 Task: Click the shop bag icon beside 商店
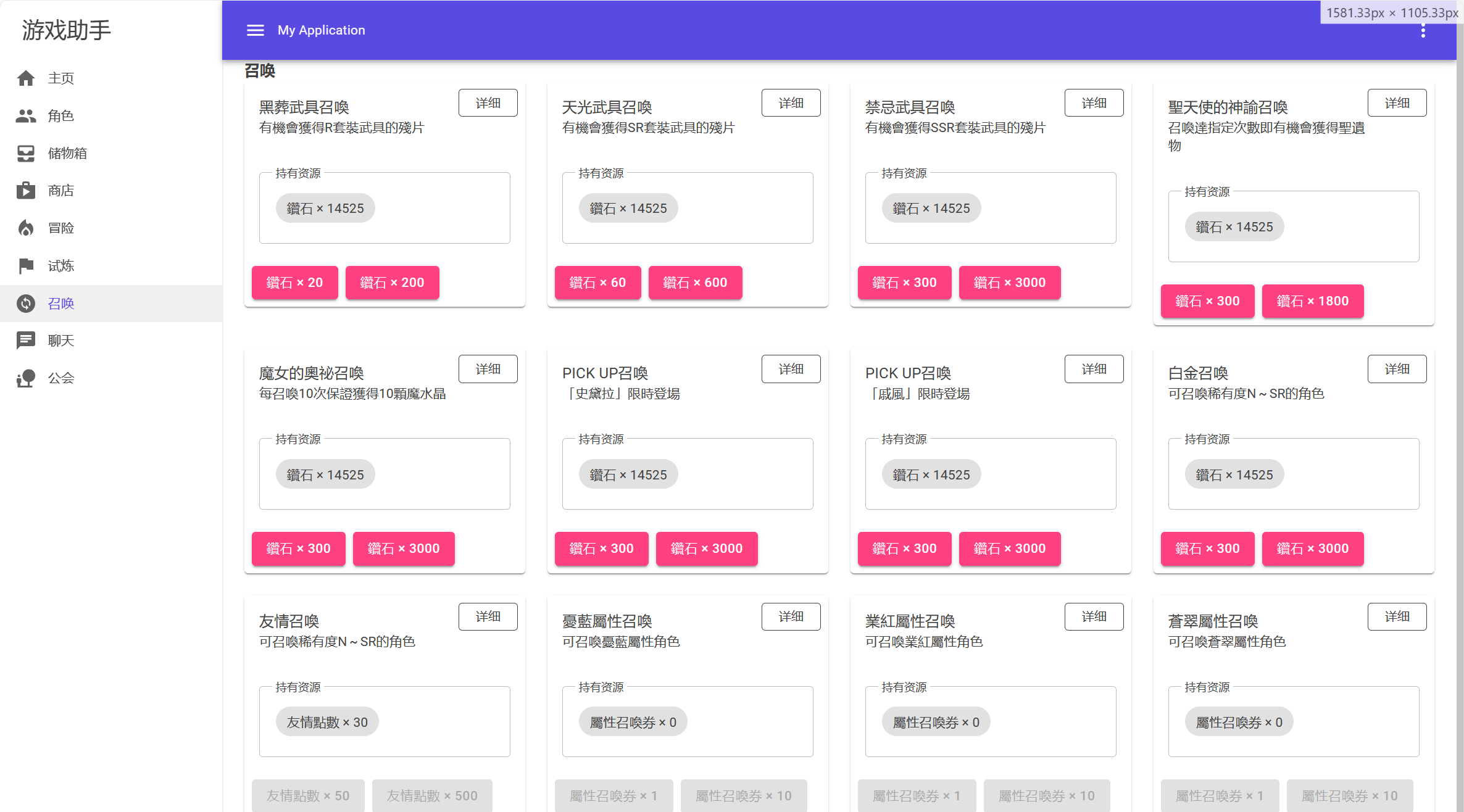pyautogui.click(x=26, y=191)
